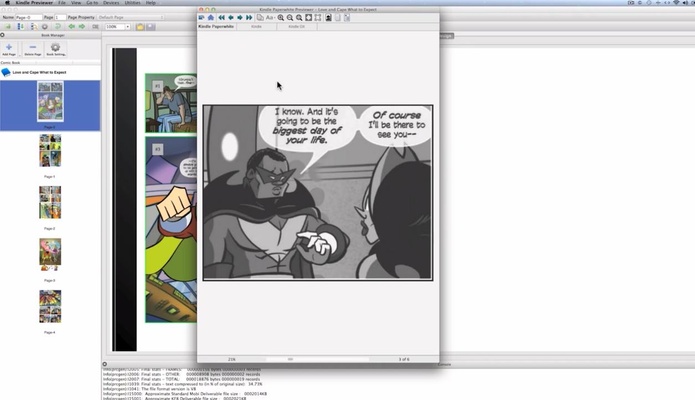Click the Console panel collapse circle

(x=105, y=364)
